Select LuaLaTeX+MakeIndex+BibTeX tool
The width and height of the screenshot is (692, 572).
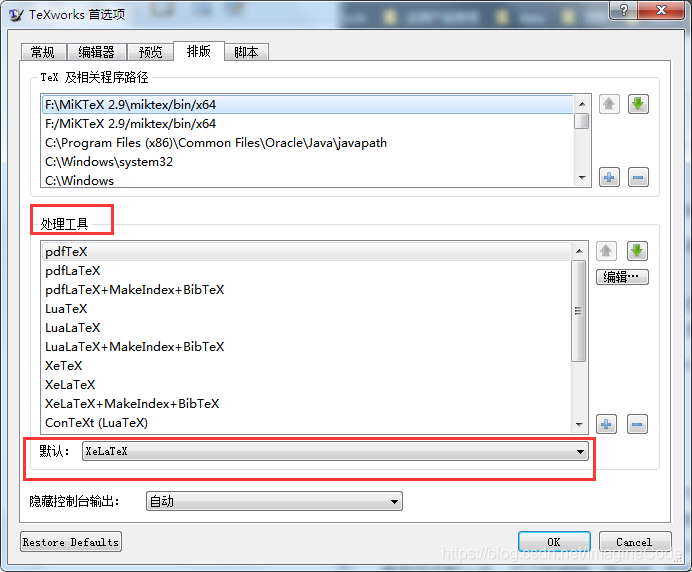tap(307, 346)
